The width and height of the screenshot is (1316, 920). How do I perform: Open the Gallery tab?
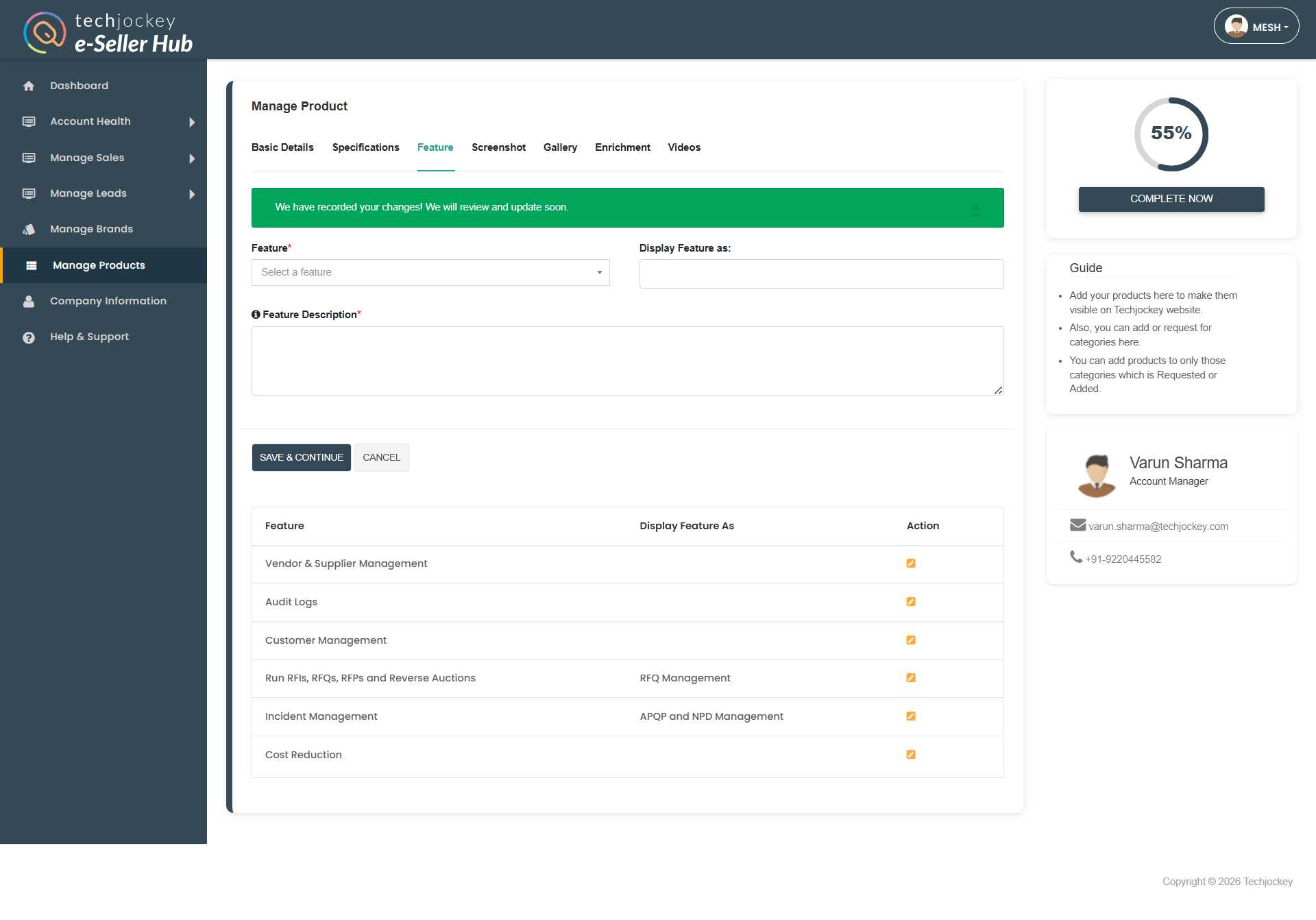[560, 147]
